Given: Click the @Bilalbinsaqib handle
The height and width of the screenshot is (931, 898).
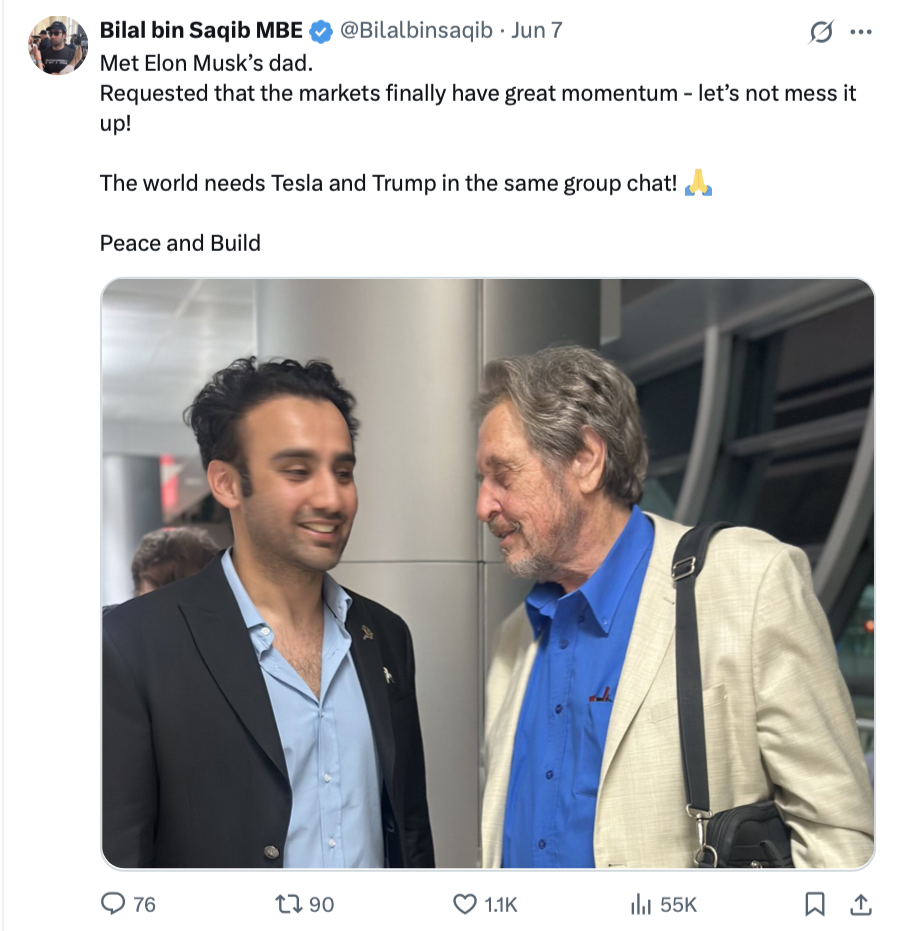Looking at the screenshot, I should pos(416,30).
